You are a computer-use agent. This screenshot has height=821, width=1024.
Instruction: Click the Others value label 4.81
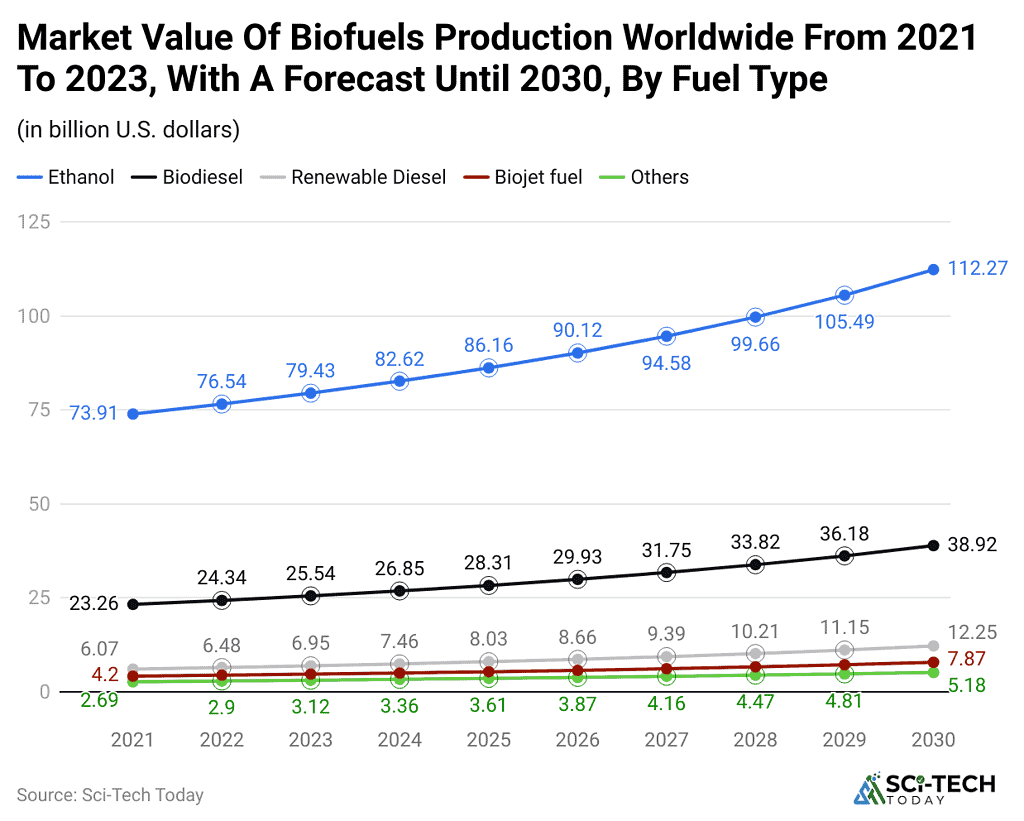click(x=844, y=701)
